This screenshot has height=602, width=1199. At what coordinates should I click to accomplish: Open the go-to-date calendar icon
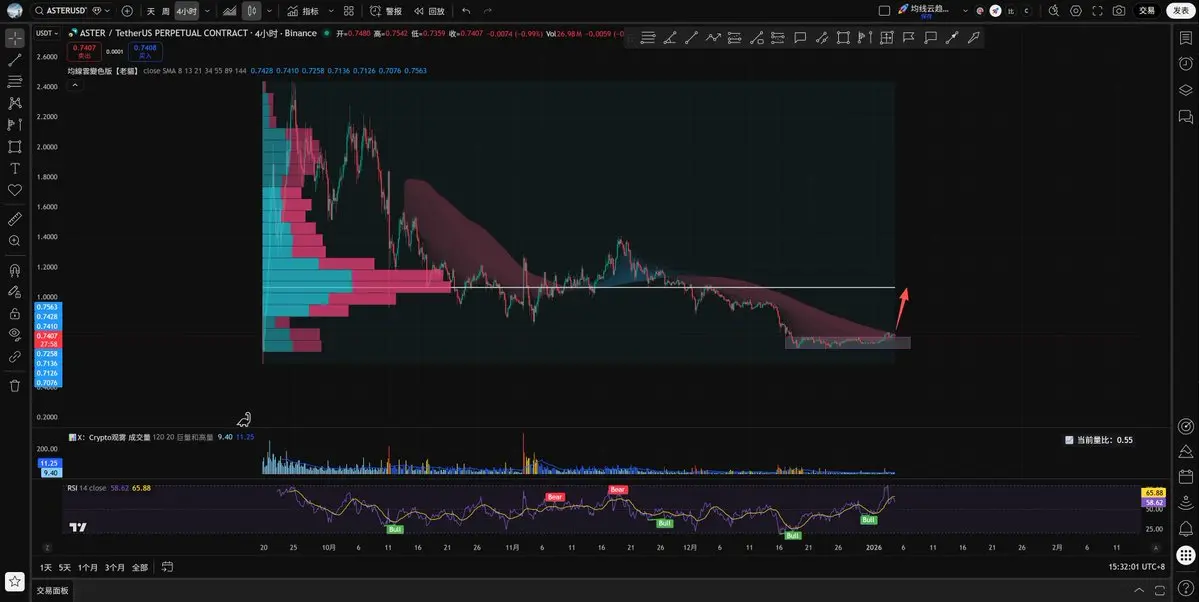click(167, 567)
